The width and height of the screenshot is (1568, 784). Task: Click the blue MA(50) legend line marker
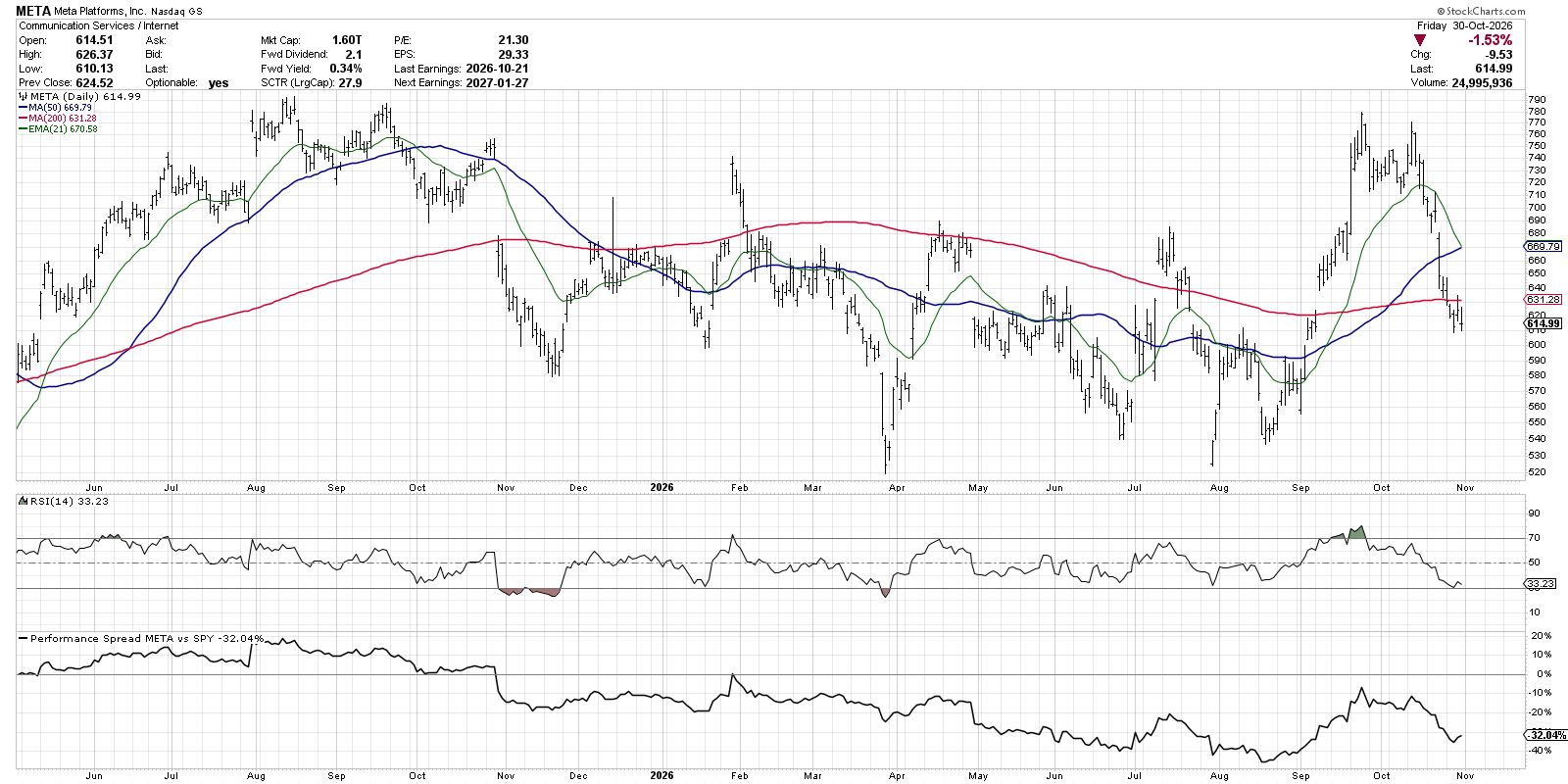(24, 107)
